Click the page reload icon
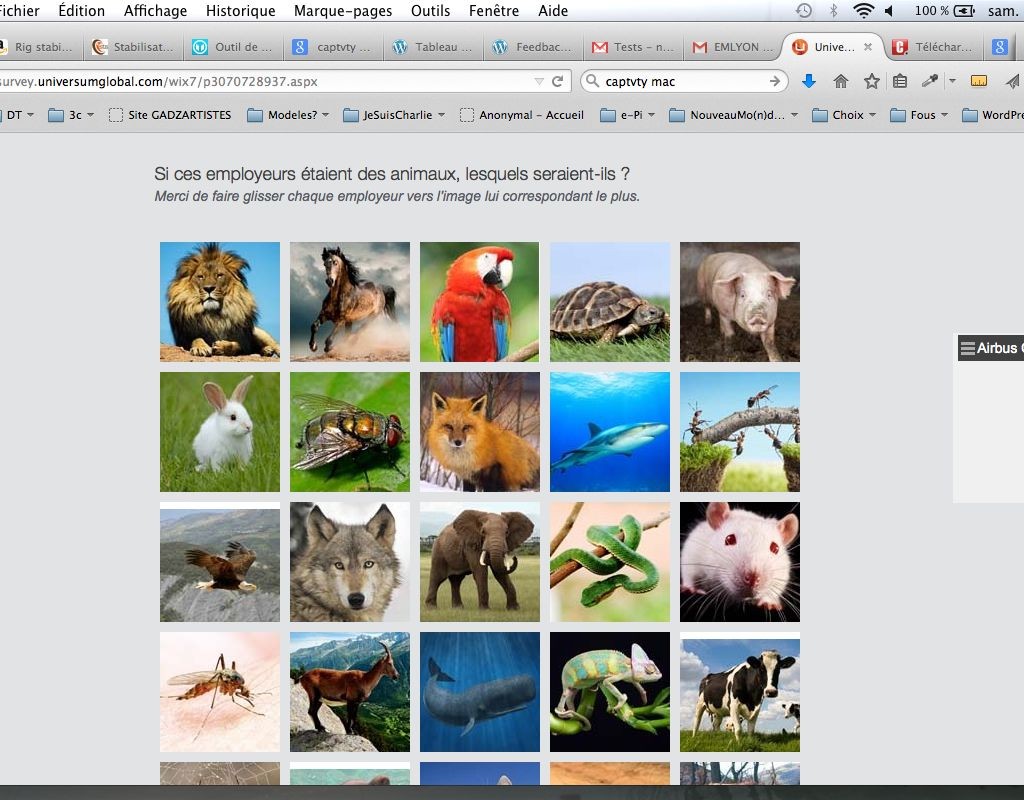Viewport: 1024px width, 800px height. [x=557, y=82]
